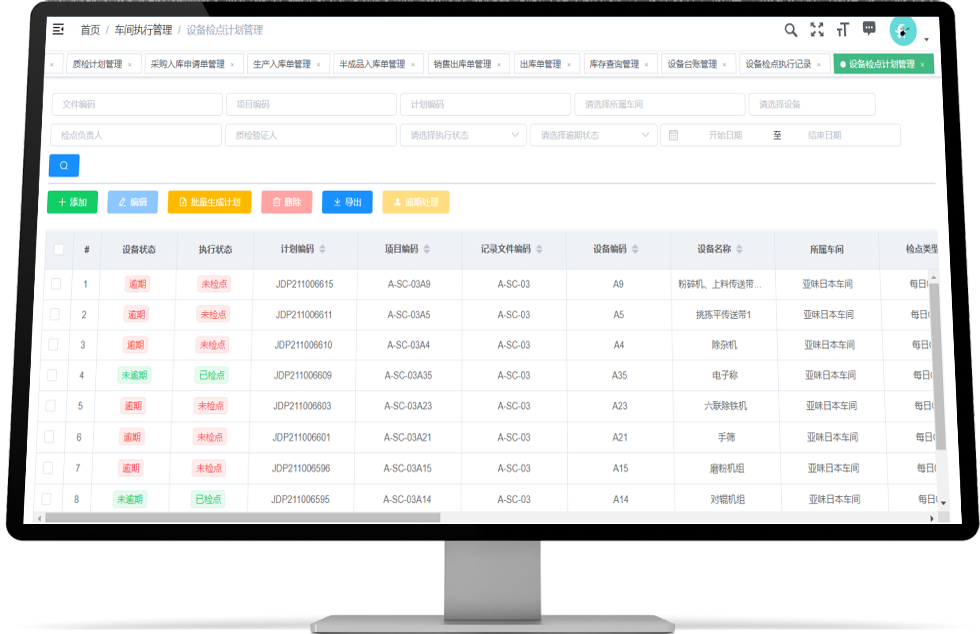Select the checkbox for row 4

[57, 375]
